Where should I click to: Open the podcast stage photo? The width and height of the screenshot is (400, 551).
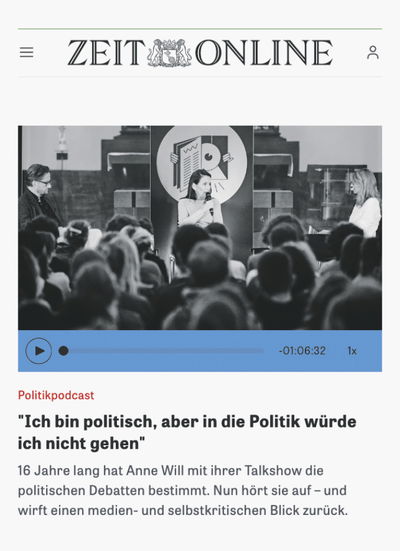[x=200, y=228]
